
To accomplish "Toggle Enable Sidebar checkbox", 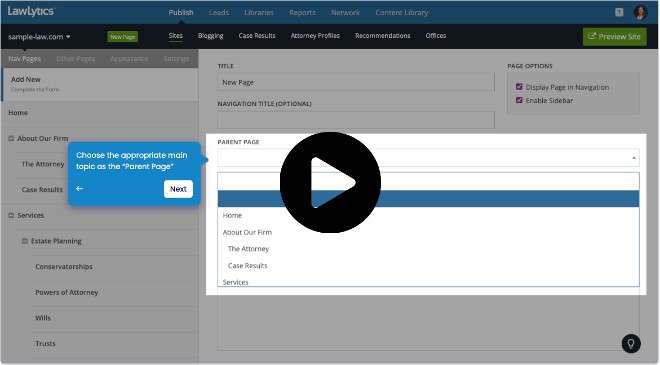I will (x=519, y=100).
